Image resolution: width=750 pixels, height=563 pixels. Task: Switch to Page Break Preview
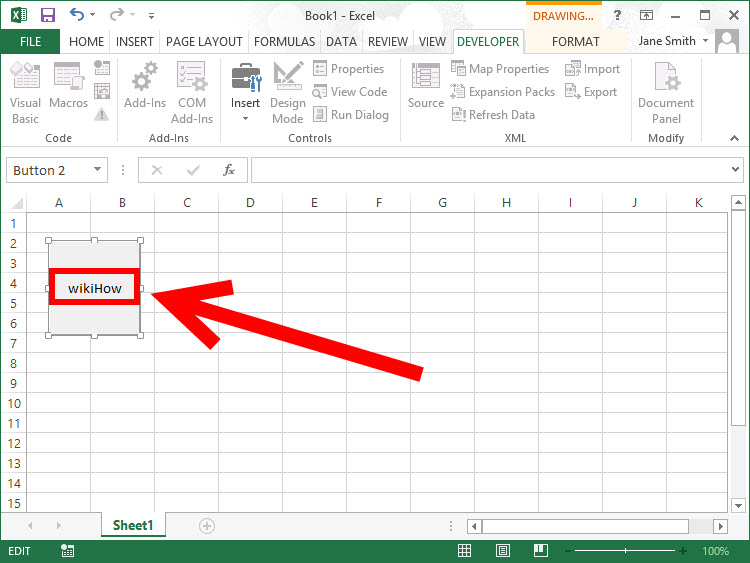pyautogui.click(x=540, y=551)
